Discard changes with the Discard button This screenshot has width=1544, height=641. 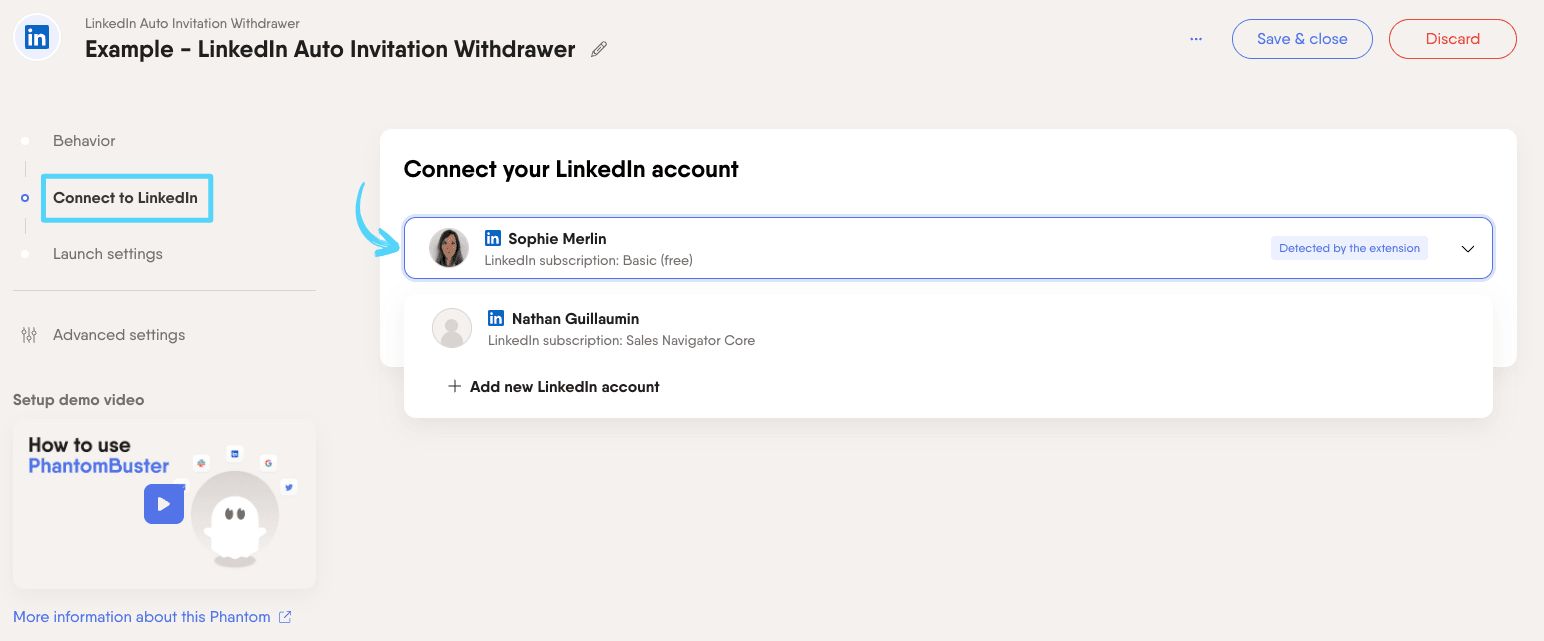click(1452, 39)
